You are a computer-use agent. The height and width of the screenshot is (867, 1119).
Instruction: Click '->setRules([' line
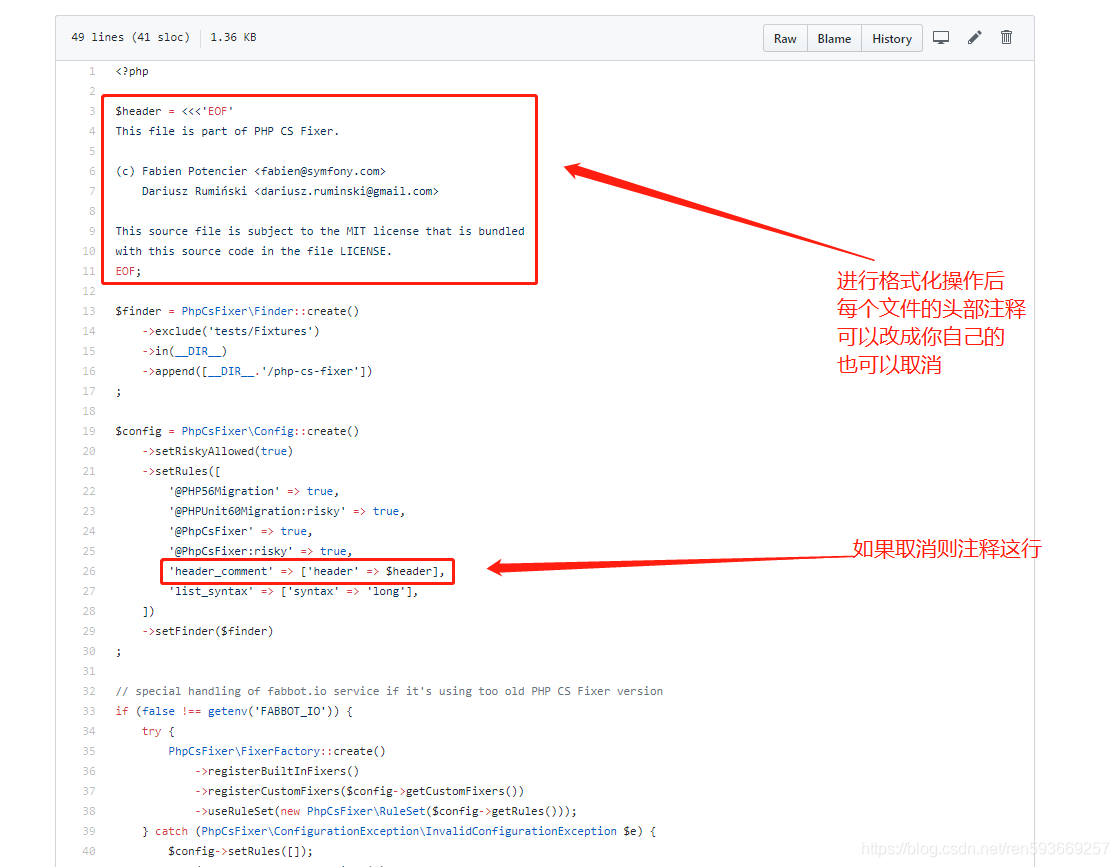point(181,471)
